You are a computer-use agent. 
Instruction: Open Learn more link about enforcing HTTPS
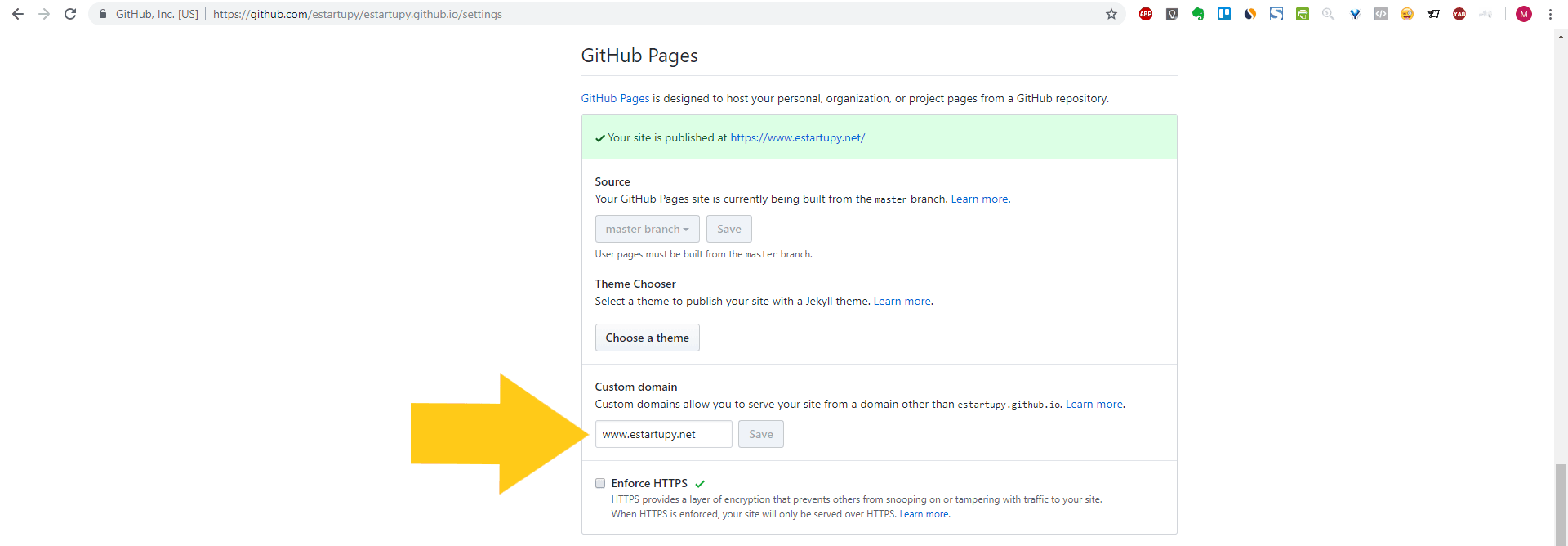click(x=924, y=514)
